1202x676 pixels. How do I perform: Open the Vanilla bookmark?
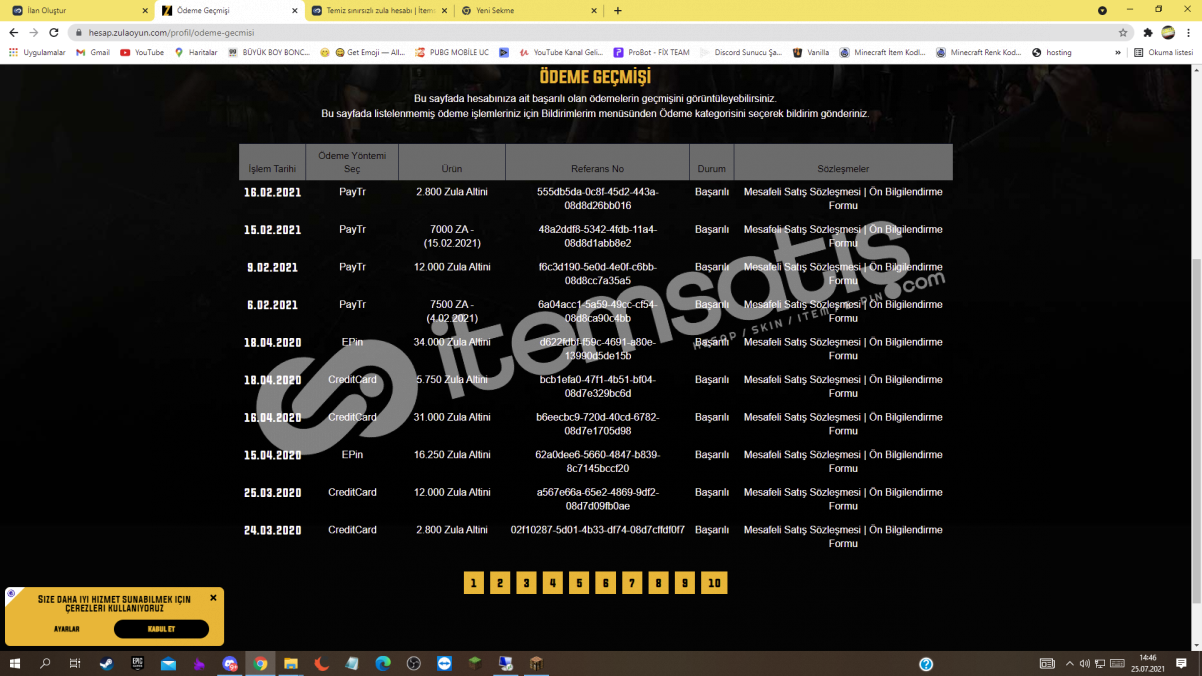[811, 52]
